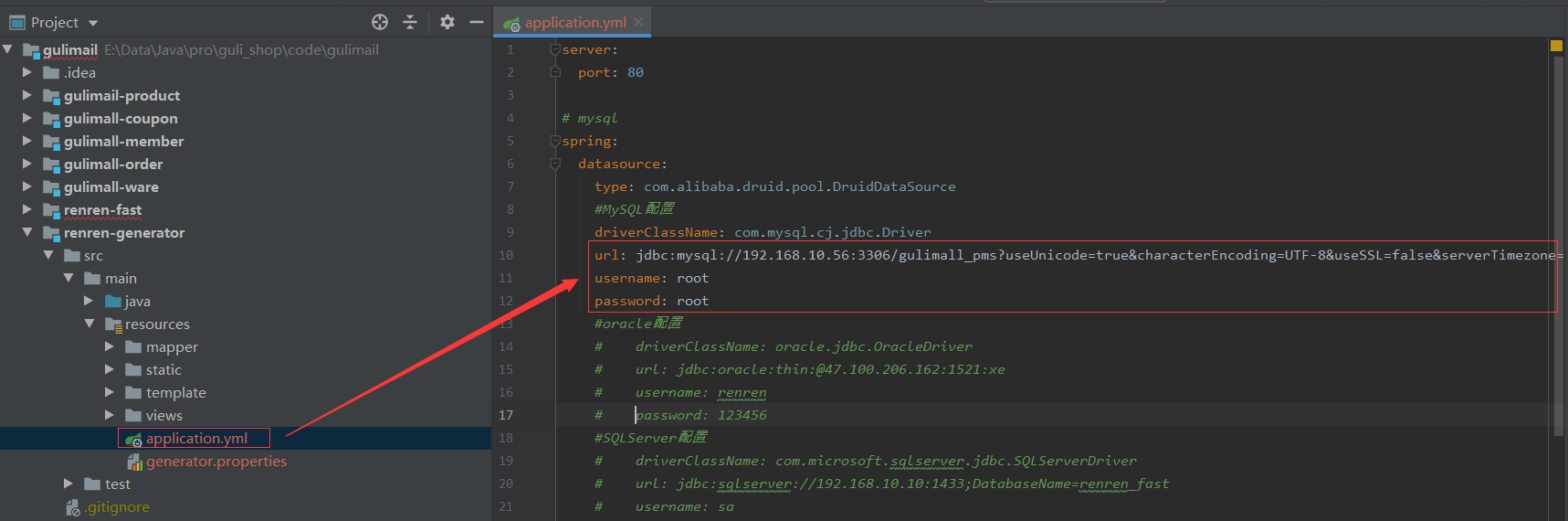This screenshot has height=521, width=1568.
Task: Expand the views folder
Action: (110, 415)
